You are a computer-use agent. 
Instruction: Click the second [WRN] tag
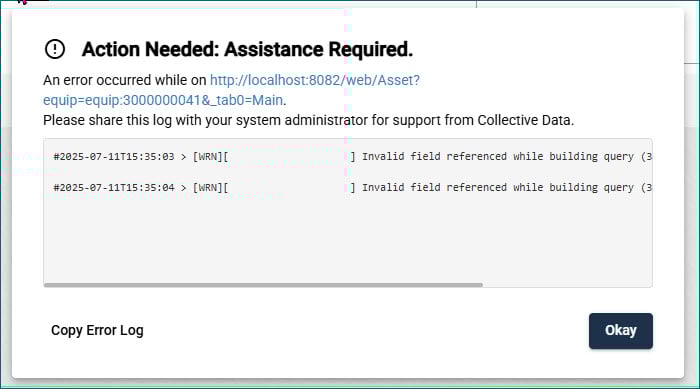click(208, 188)
